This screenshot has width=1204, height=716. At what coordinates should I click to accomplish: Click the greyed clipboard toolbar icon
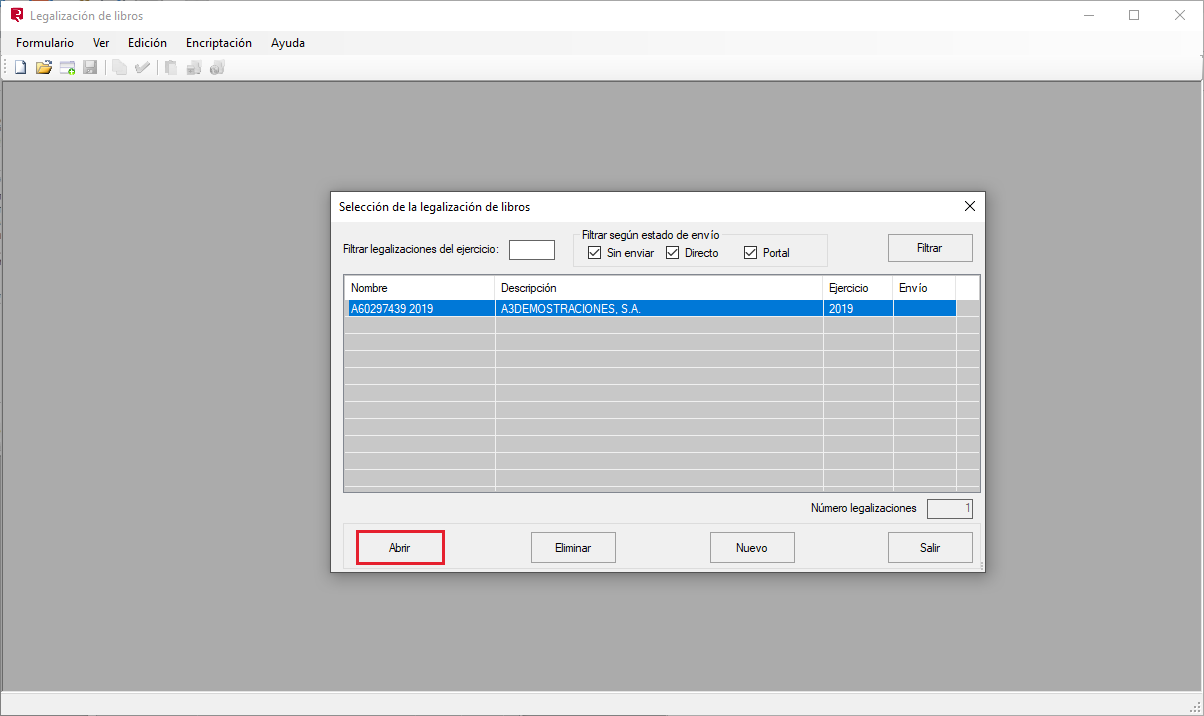point(171,68)
